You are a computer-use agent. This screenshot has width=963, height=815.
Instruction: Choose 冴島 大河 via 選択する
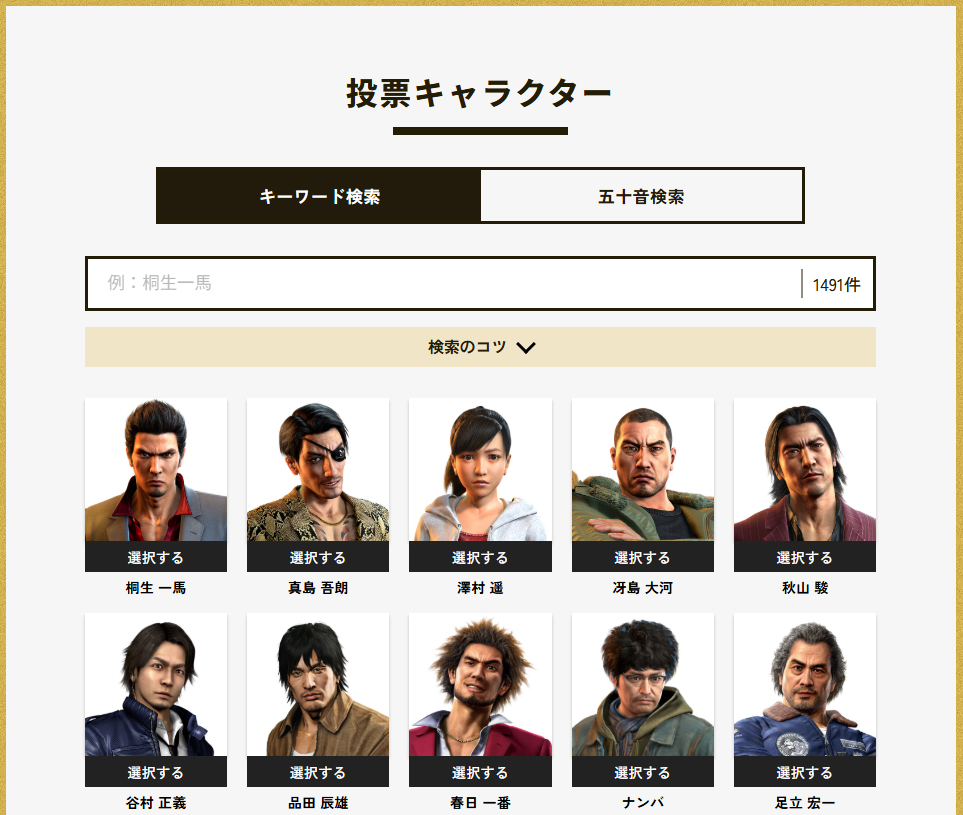click(x=643, y=557)
